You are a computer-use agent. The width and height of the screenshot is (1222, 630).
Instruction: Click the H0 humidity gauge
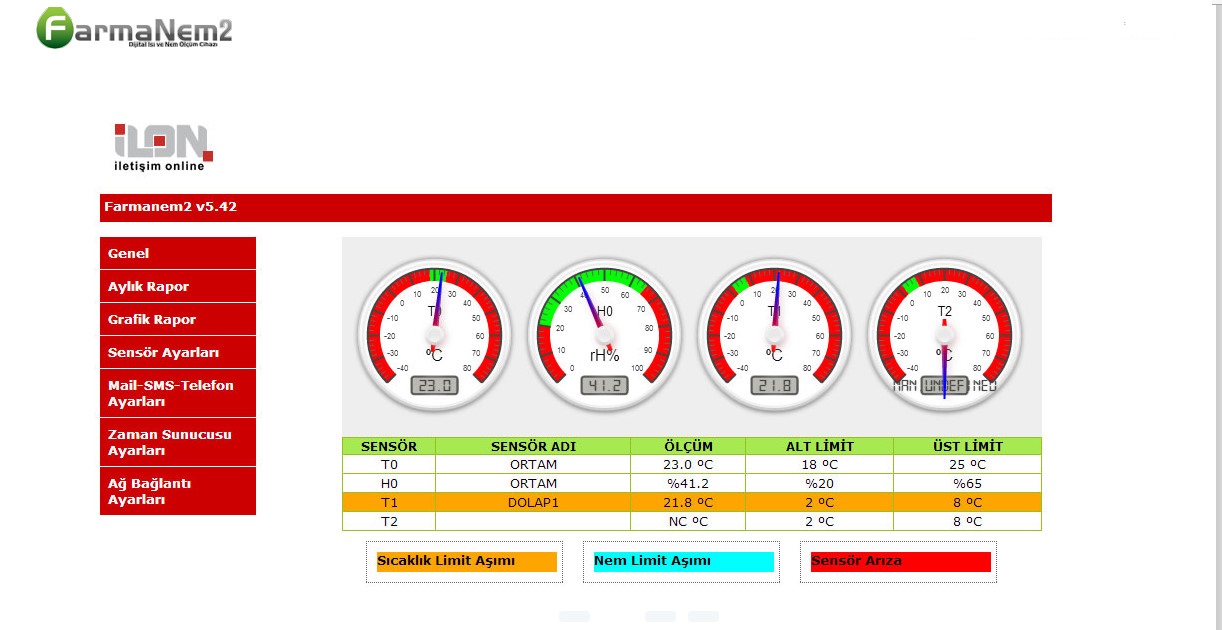click(605, 335)
